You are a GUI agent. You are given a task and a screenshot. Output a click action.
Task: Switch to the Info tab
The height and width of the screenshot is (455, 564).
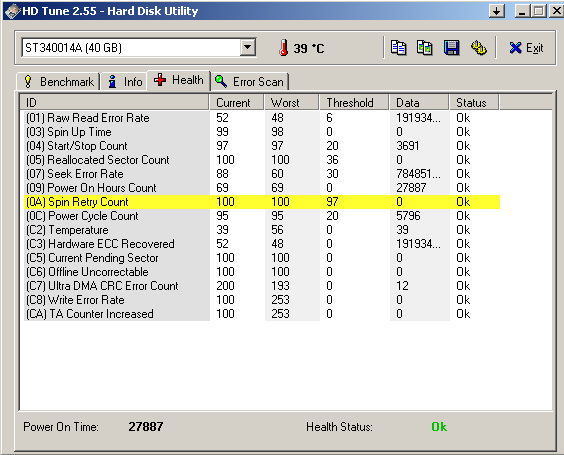(x=125, y=82)
